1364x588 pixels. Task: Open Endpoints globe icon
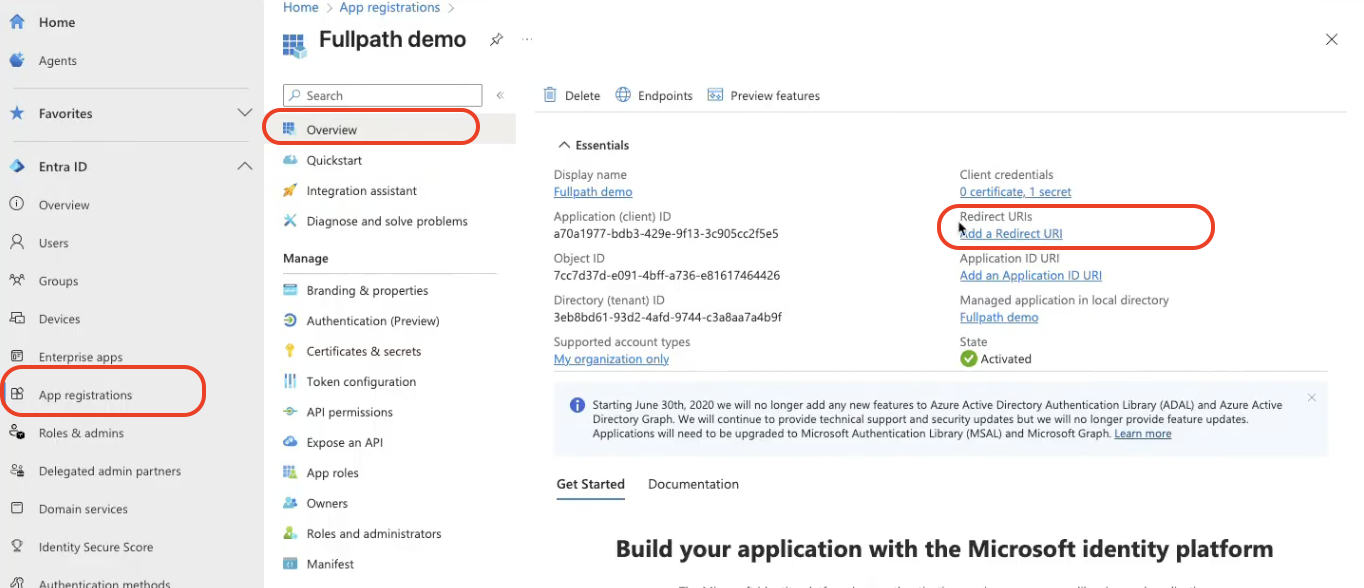click(623, 95)
